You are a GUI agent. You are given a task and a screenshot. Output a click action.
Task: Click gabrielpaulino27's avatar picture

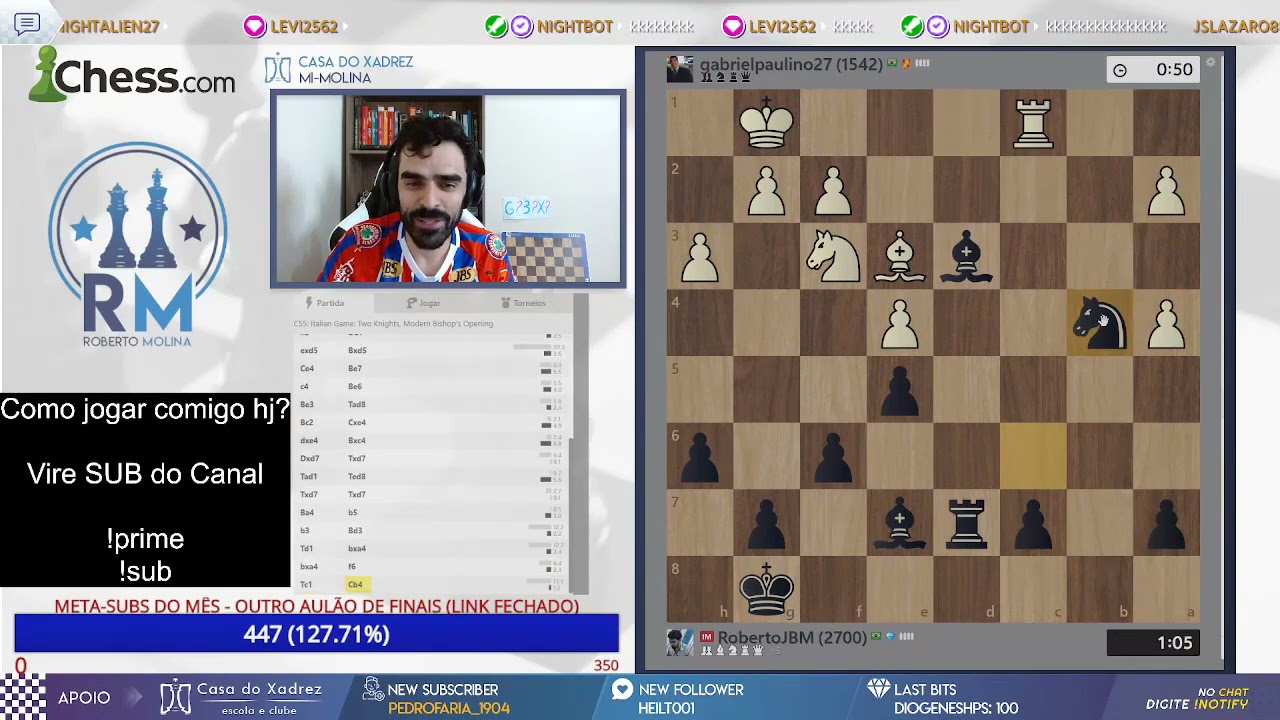point(680,69)
